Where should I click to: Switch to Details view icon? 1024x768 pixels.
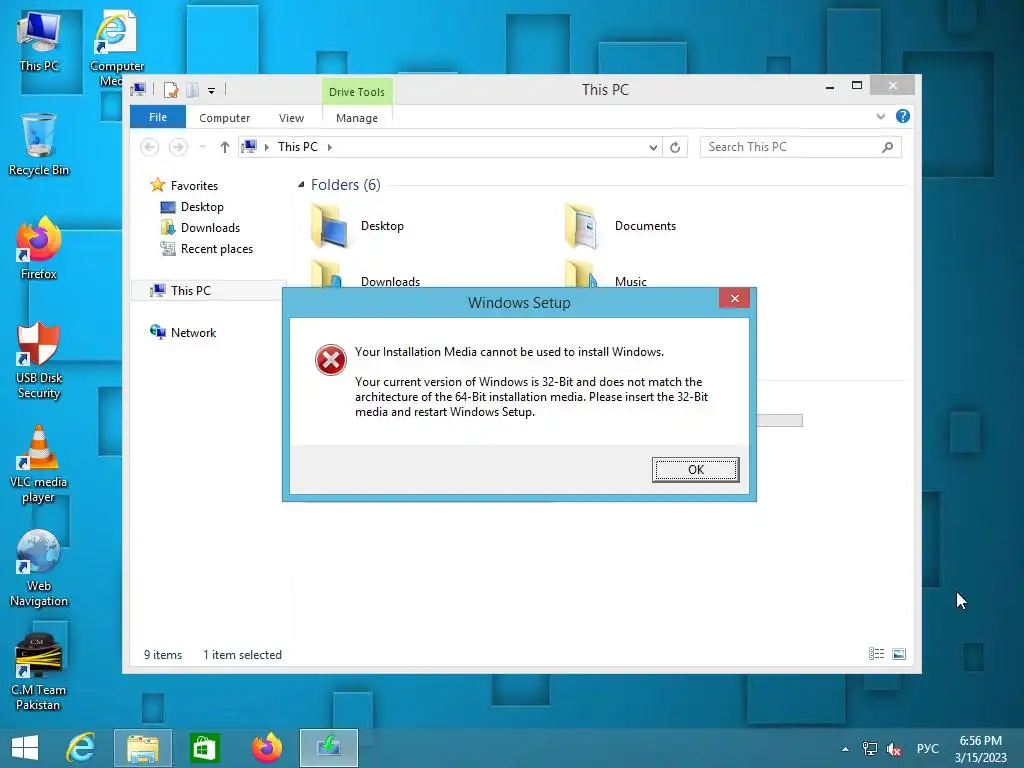click(x=876, y=654)
